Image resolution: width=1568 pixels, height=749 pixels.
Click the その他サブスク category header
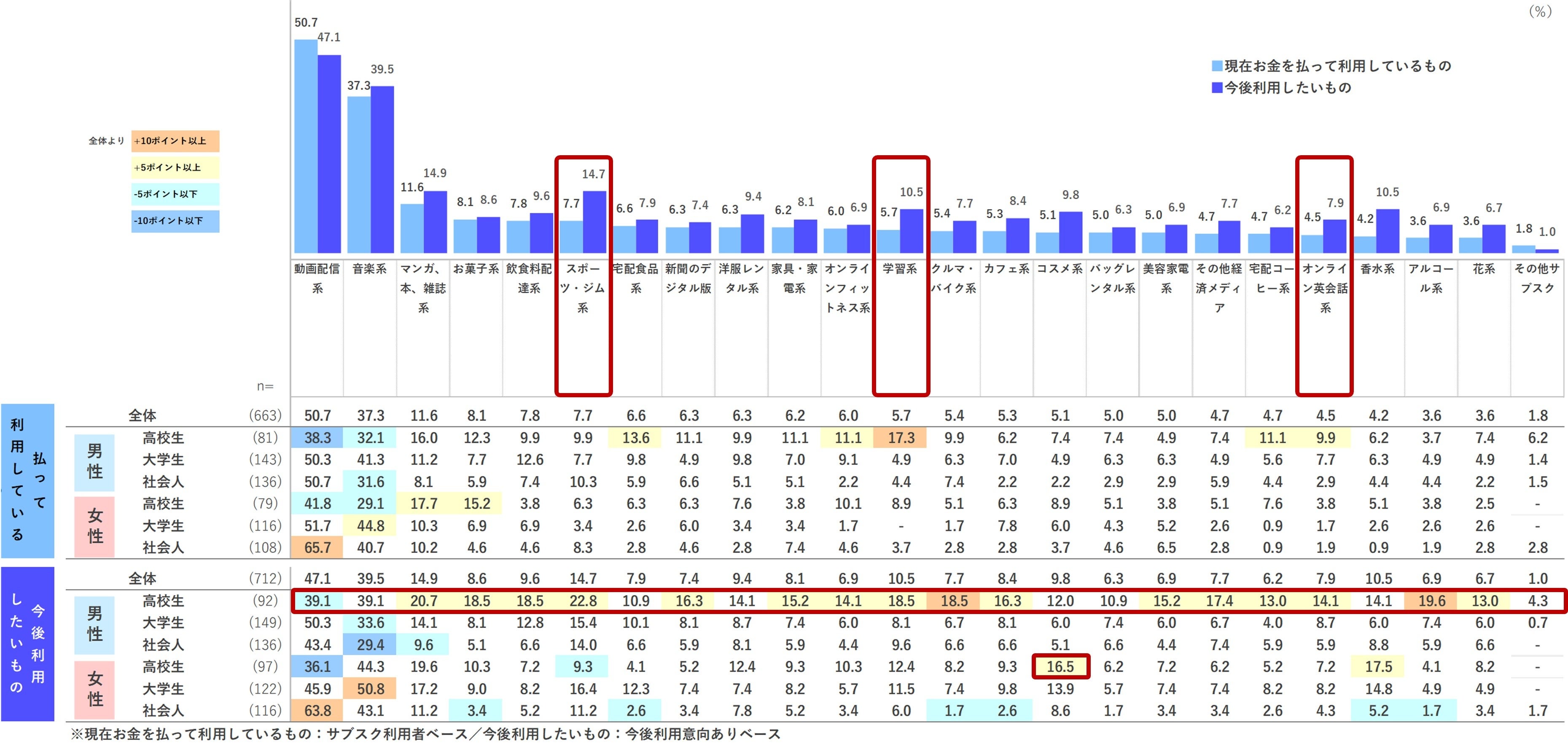coord(1537,278)
